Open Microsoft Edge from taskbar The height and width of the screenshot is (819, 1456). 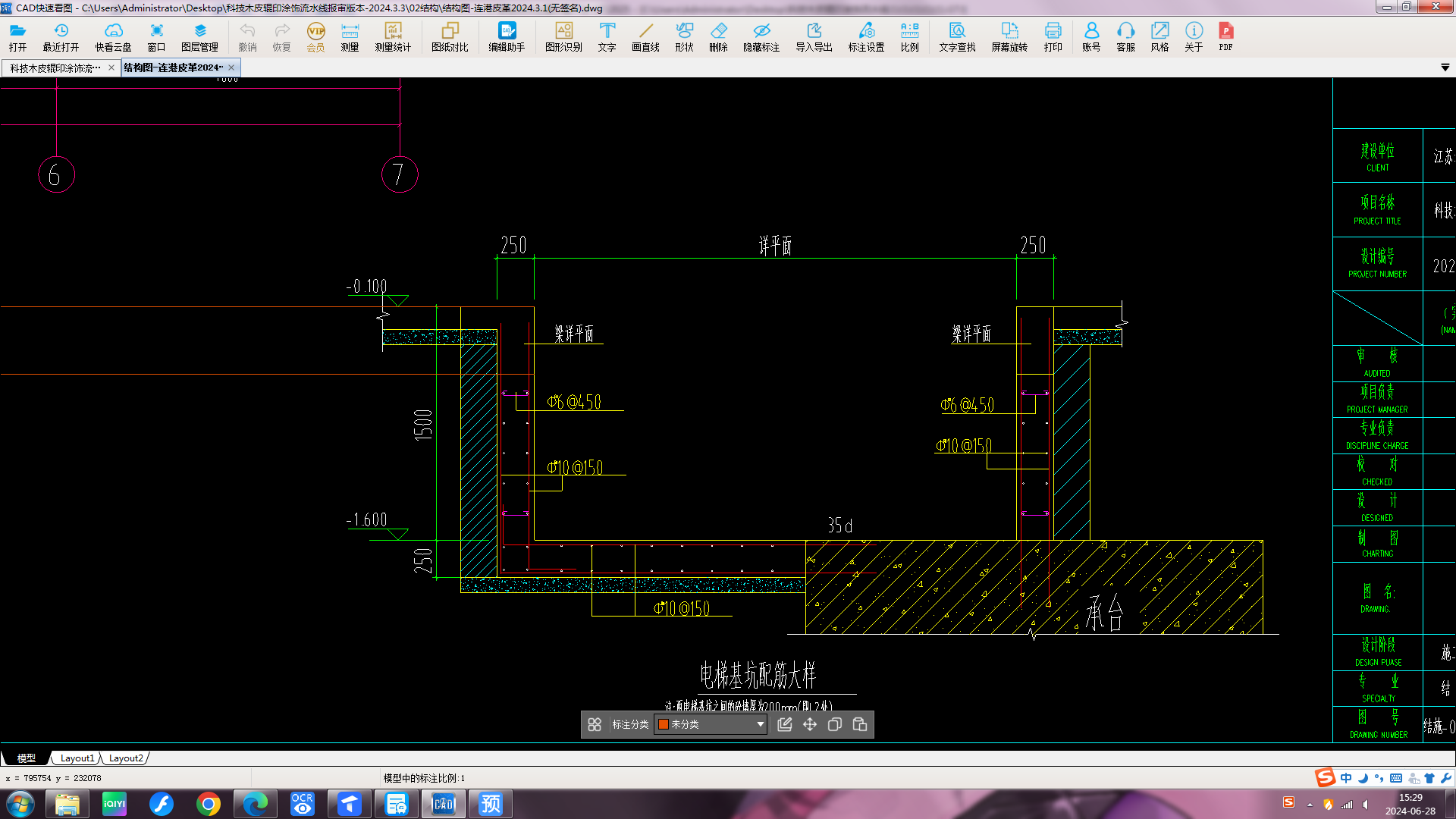tap(256, 804)
